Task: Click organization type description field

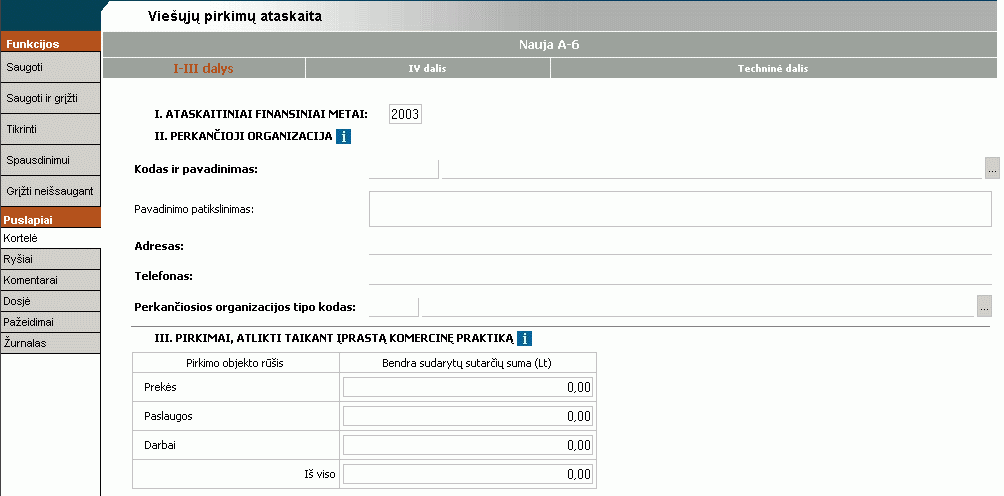Action: (x=697, y=307)
